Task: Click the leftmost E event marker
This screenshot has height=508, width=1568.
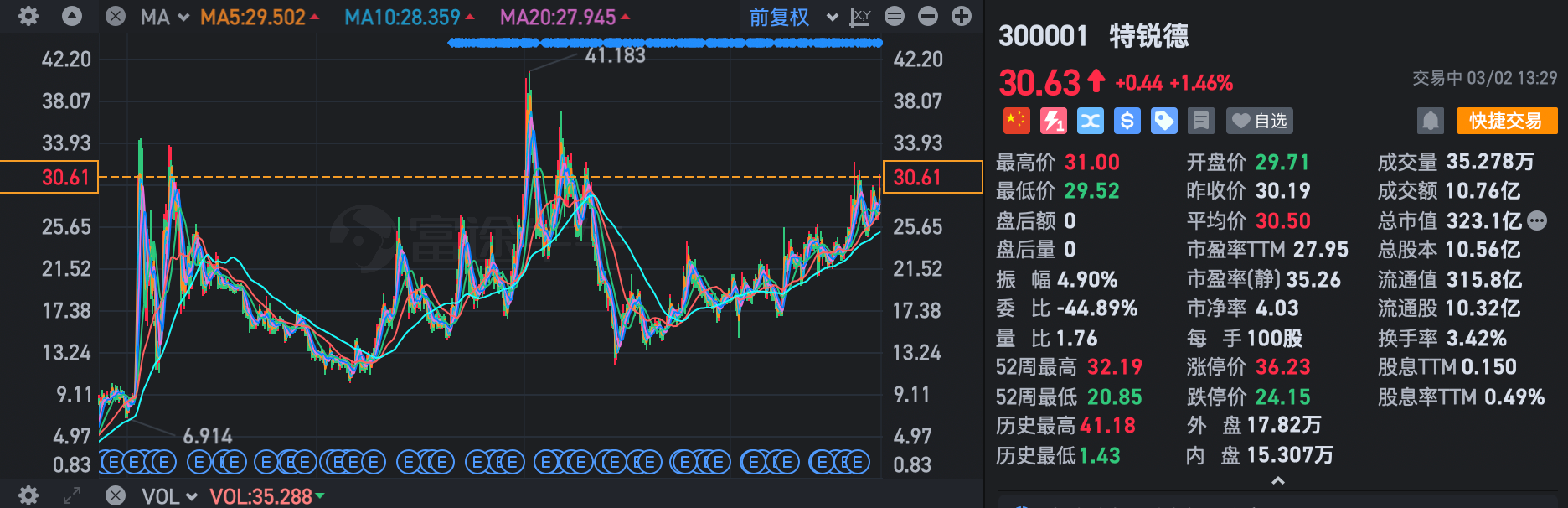Action: [112, 462]
